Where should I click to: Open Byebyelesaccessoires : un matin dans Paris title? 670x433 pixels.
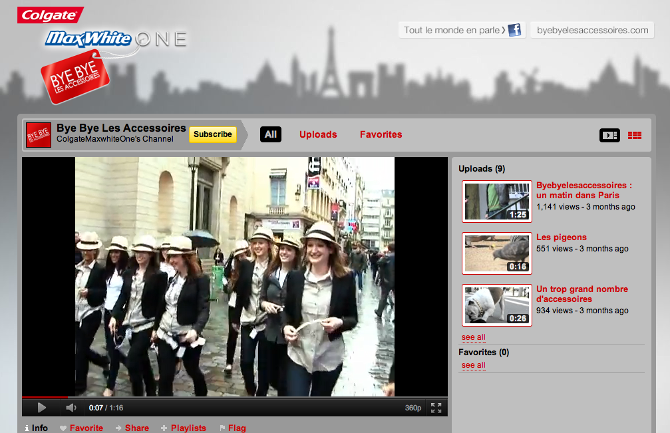pyautogui.click(x=584, y=190)
